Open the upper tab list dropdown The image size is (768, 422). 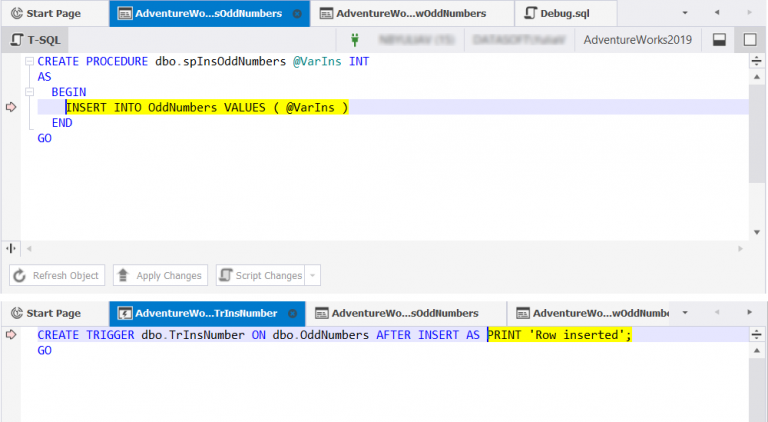[685, 14]
